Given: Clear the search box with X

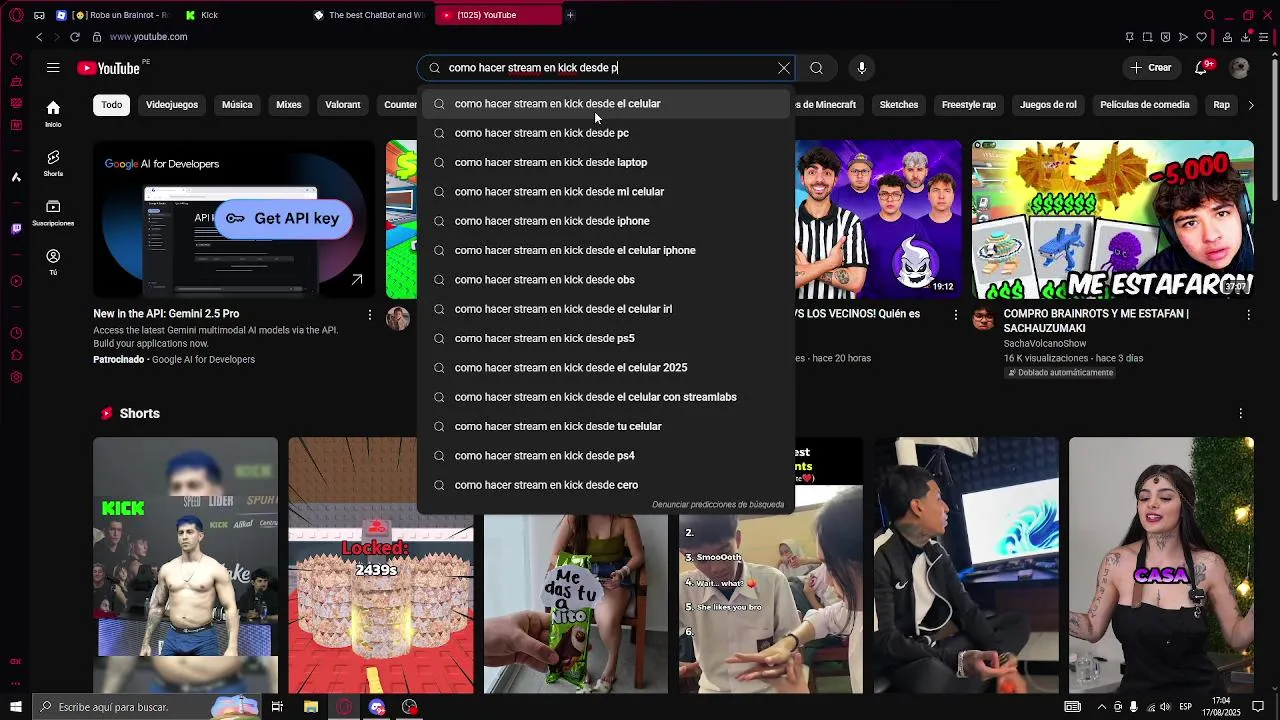Looking at the screenshot, I should pyautogui.click(x=784, y=68).
